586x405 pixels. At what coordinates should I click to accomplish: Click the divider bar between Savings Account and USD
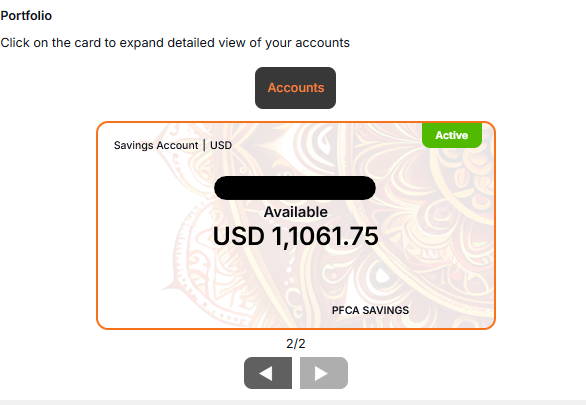[204, 145]
